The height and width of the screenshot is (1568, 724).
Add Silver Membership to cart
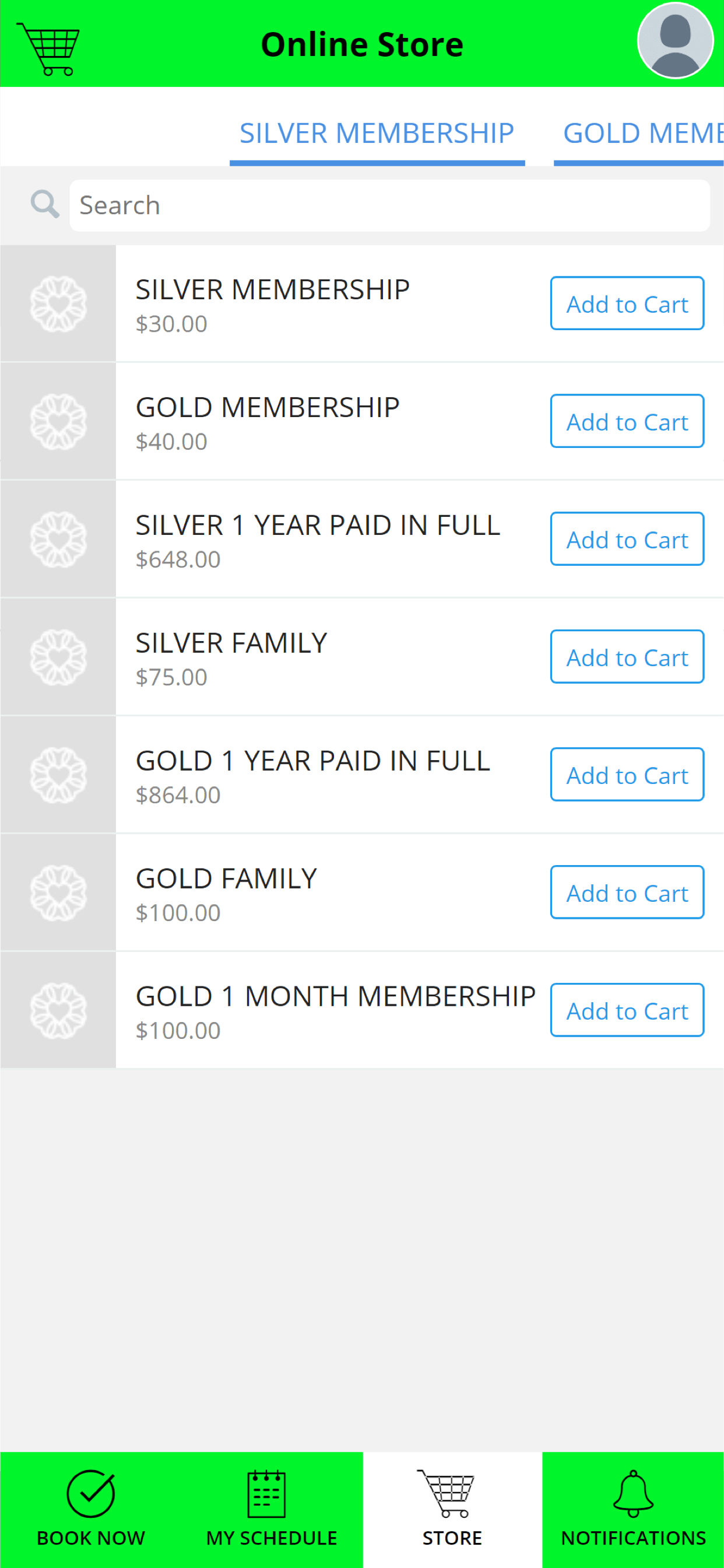pyautogui.click(x=627, y=304)
